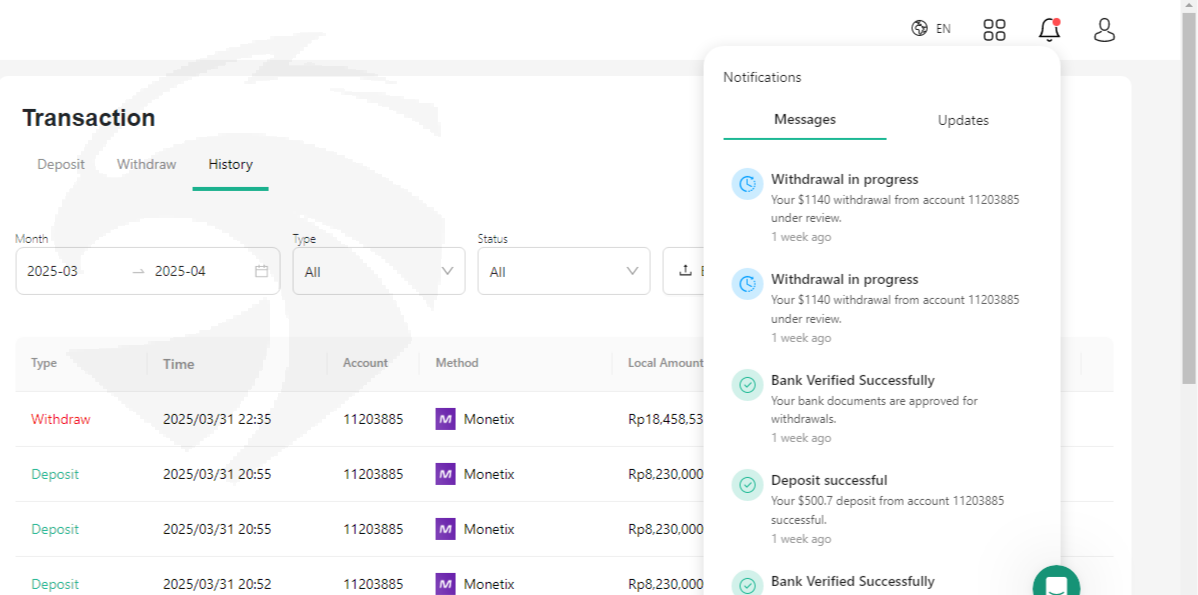The image size is (1198, 595).
Task: Click the 2025-03 start month field
Action: click(x=53, y=271)
